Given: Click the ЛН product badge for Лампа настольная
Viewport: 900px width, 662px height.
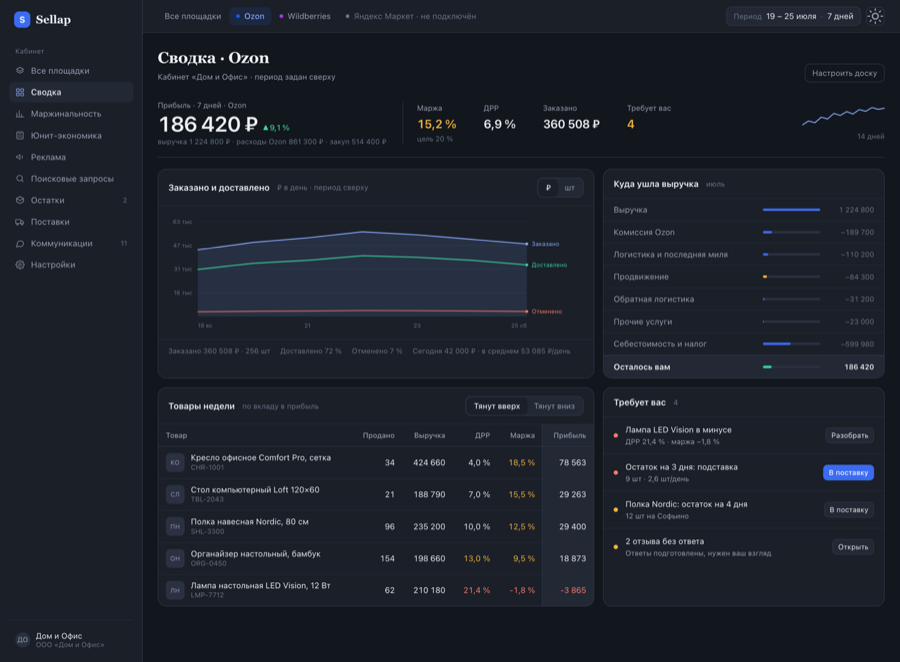Looking at the screenshot, I should coord(175,590).
